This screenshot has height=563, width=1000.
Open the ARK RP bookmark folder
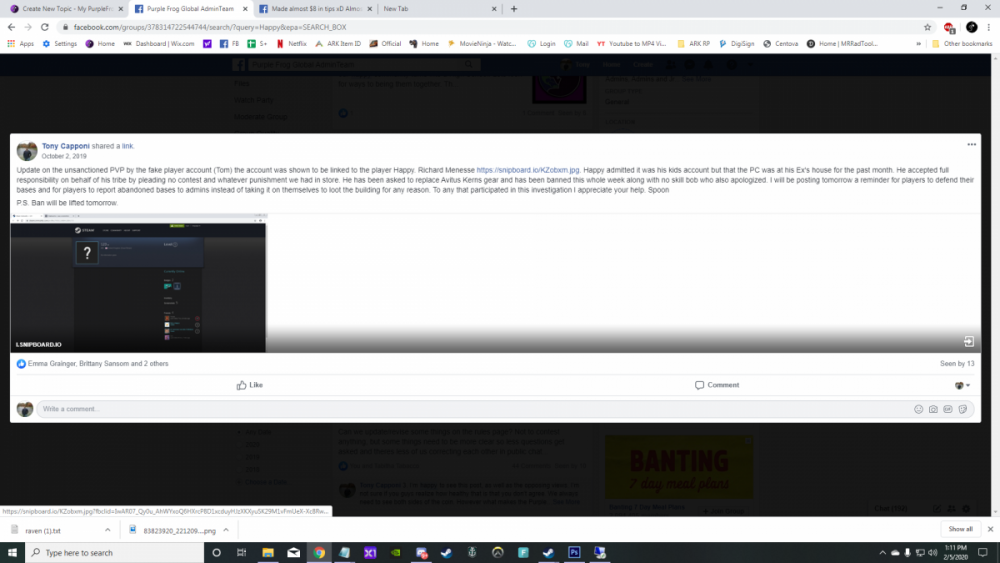(693, 44)
